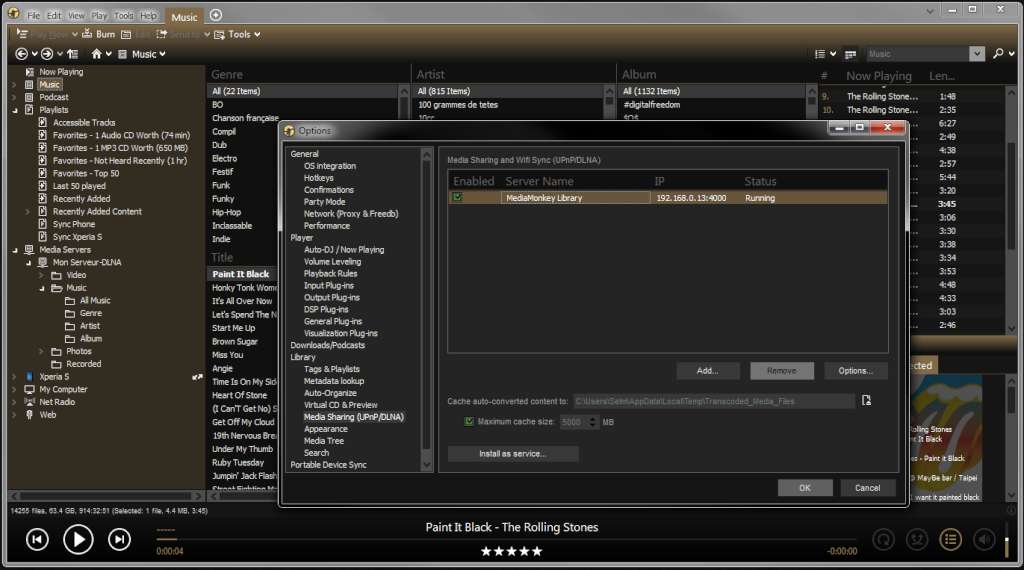The height and width of the screenshot is (570, 1024).
Task: Expand the My Computer tree node
Action: 14,390
